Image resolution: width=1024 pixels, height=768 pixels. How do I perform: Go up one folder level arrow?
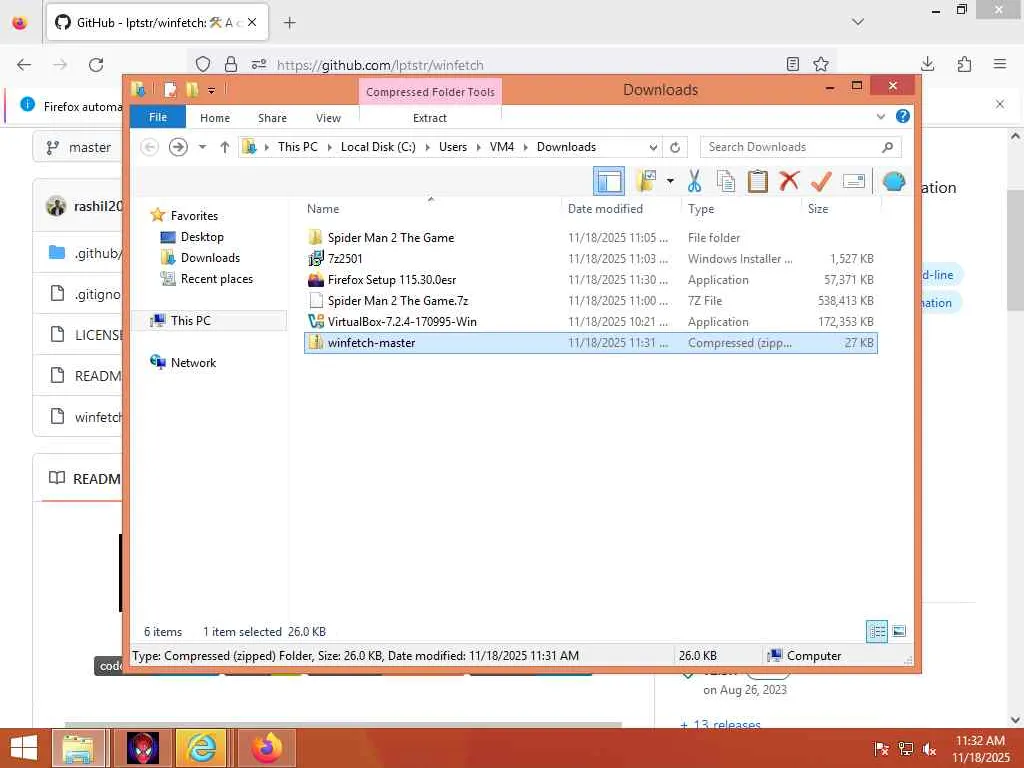click(225, 147)
